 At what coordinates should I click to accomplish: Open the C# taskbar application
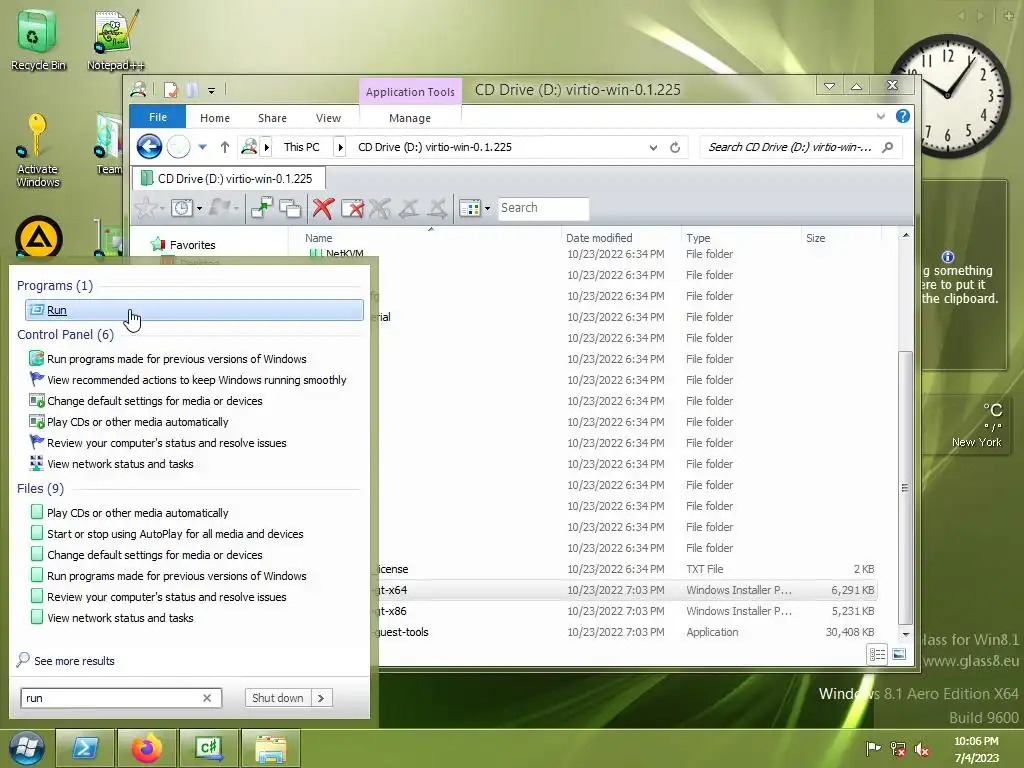tap(208, 748)
